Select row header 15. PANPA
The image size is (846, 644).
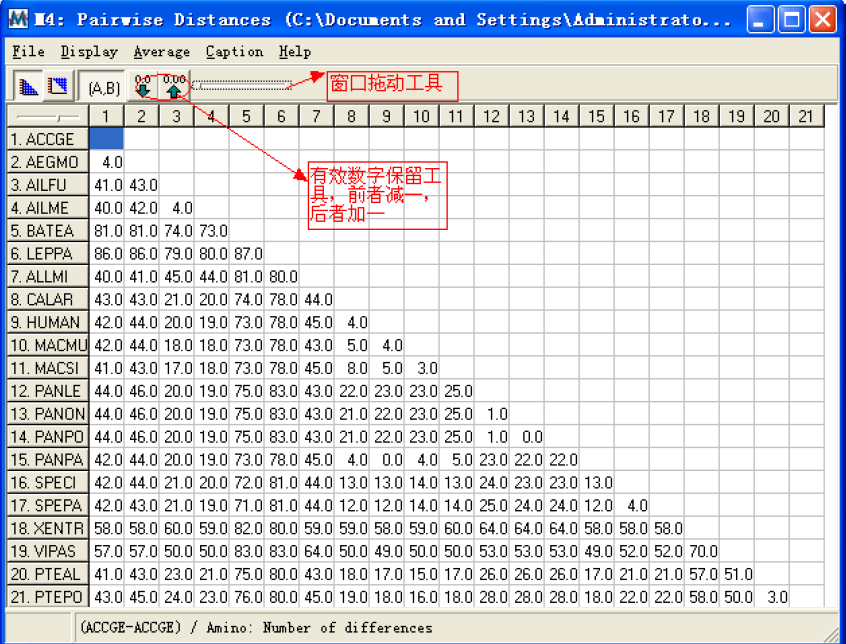click(47, 460)
